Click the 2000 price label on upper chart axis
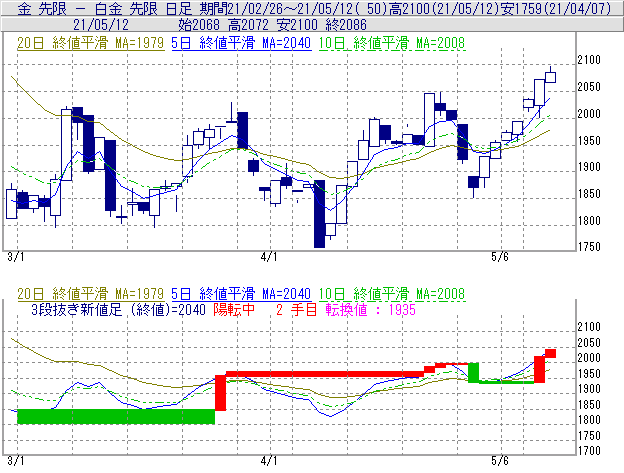 [x=589, y=114]
